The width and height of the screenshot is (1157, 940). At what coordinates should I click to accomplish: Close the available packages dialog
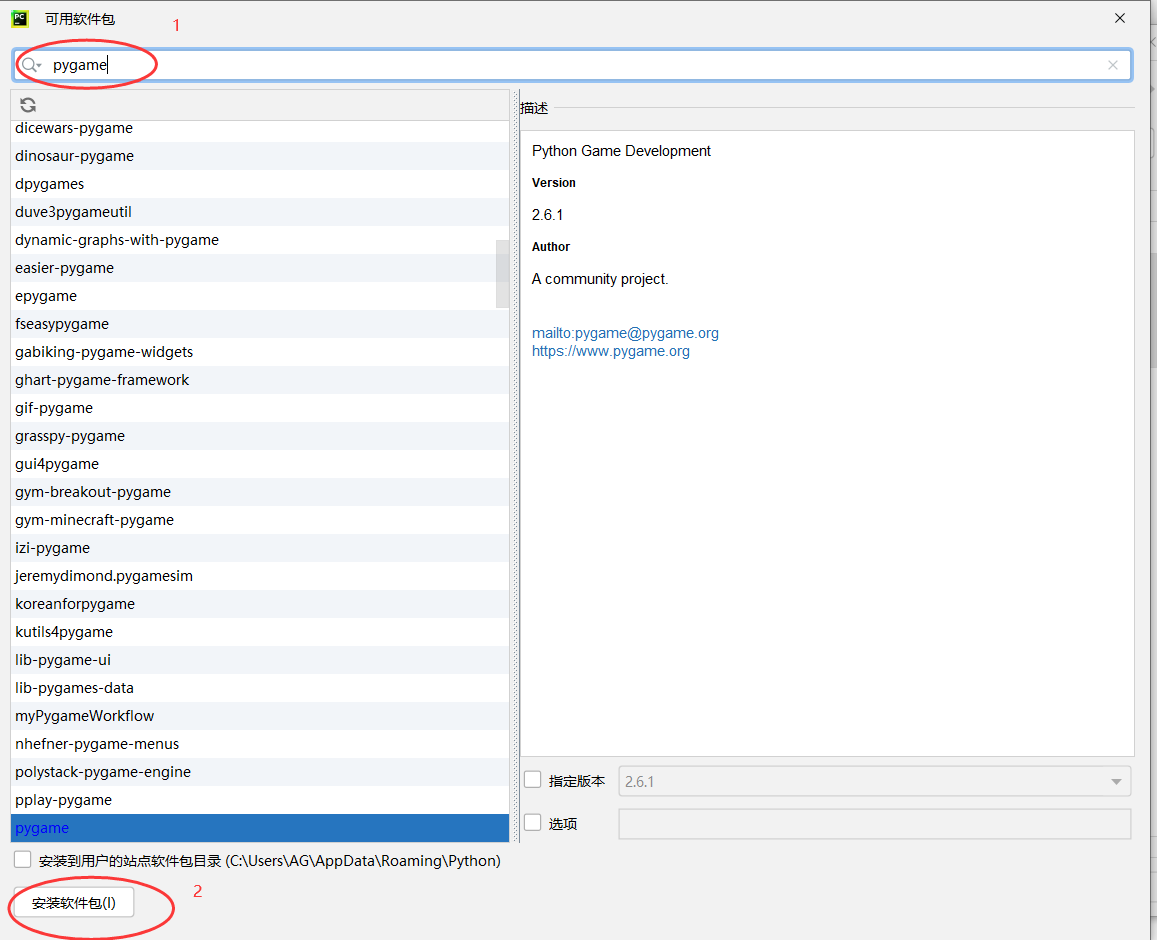pyautogui.click(x=1119, y=18)
